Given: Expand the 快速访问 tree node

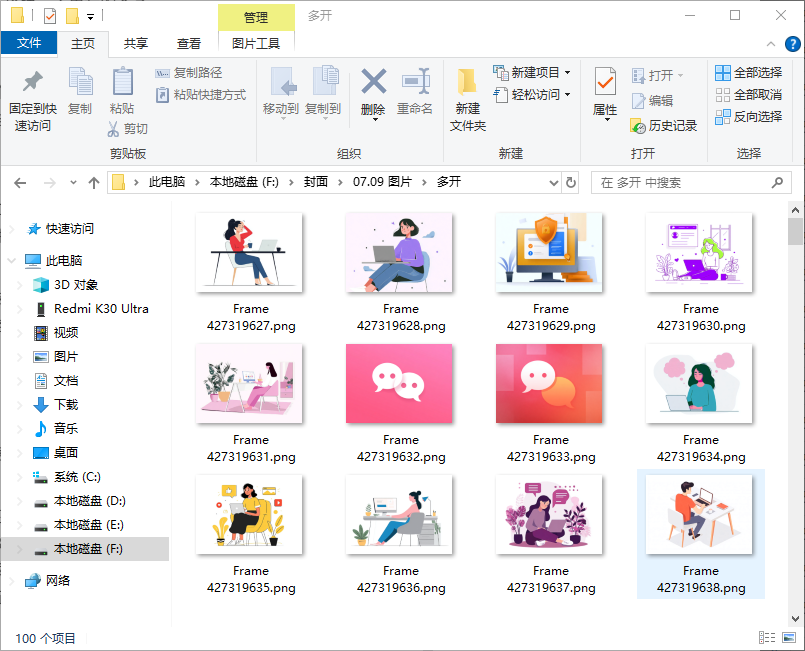Looking at the screenshot, I should tap(12, 229).
